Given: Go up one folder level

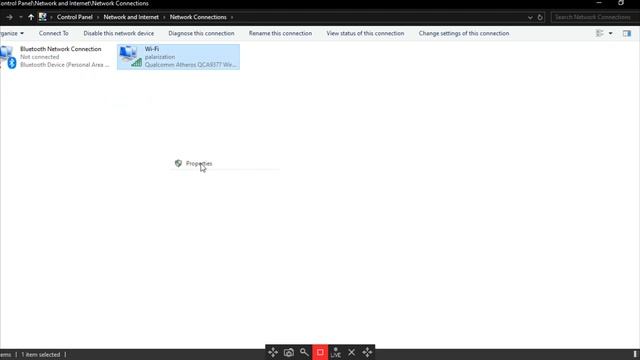Looking at the screenshot, I should [x=31, y=17].
